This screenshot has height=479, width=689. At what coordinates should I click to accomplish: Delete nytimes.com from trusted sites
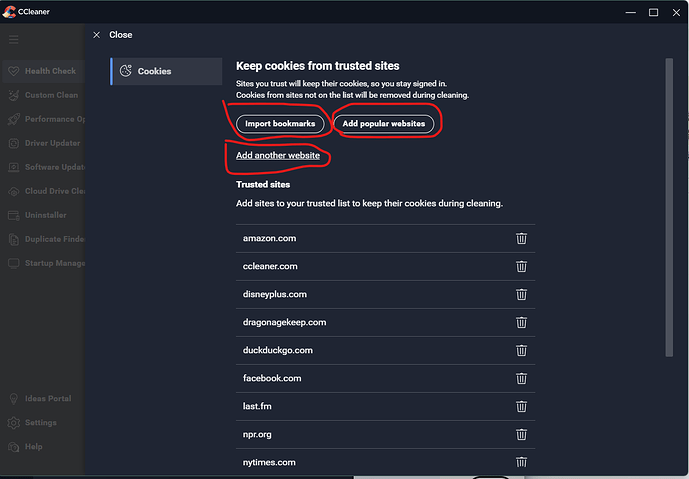[x=521, y=462]
